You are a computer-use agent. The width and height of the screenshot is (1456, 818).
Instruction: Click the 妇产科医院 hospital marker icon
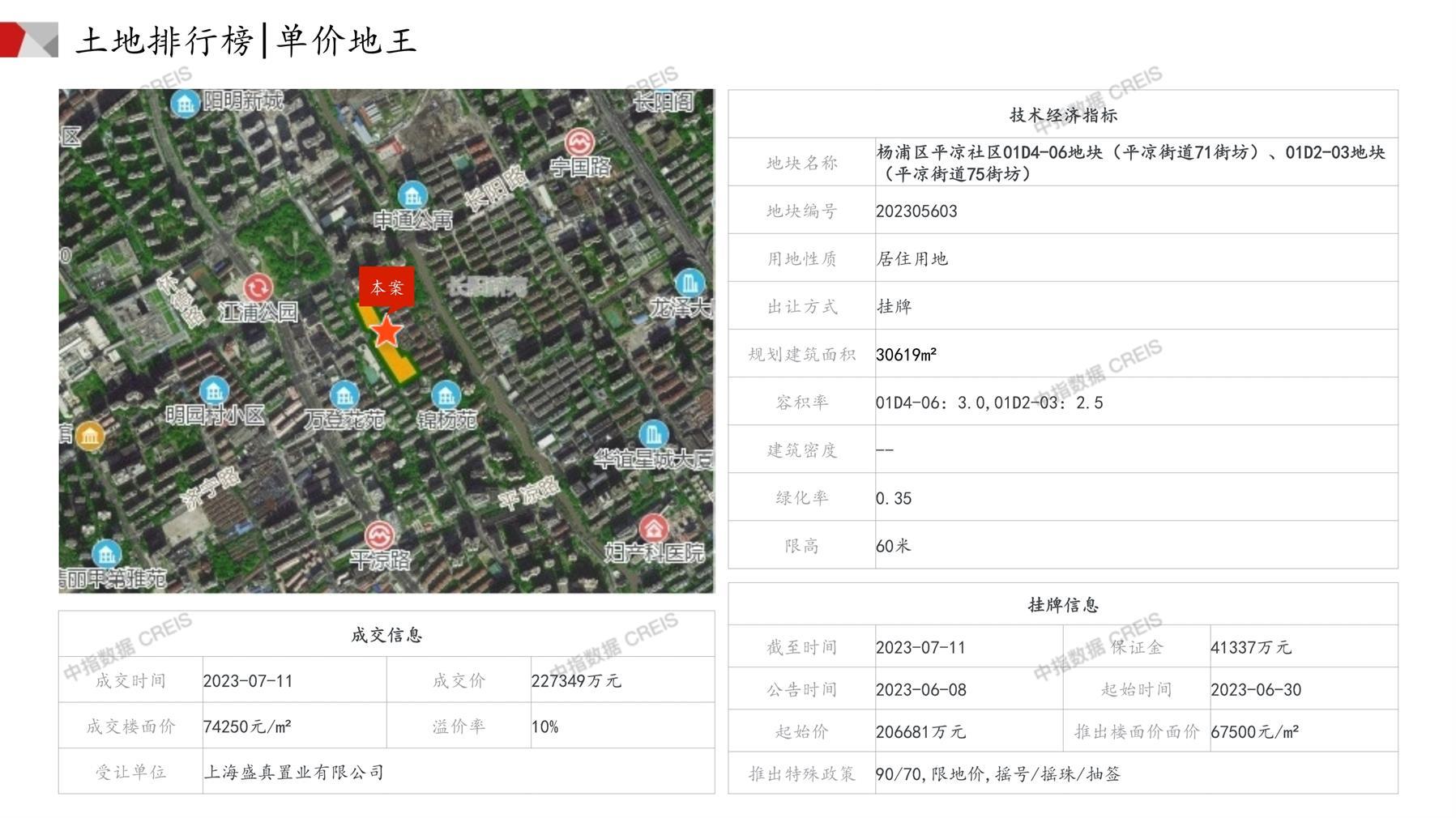click(x=654, y=529)
